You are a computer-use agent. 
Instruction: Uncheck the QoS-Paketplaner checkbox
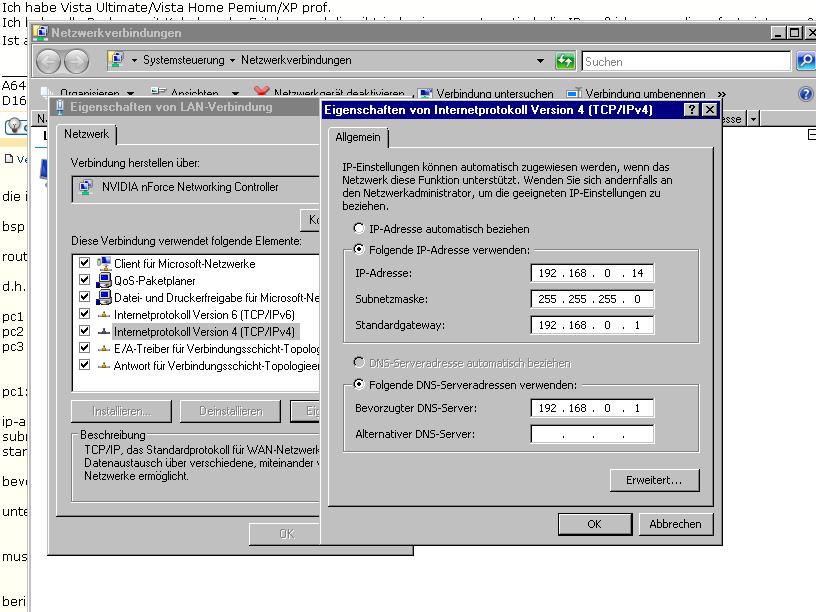click(x=85, y=281)
